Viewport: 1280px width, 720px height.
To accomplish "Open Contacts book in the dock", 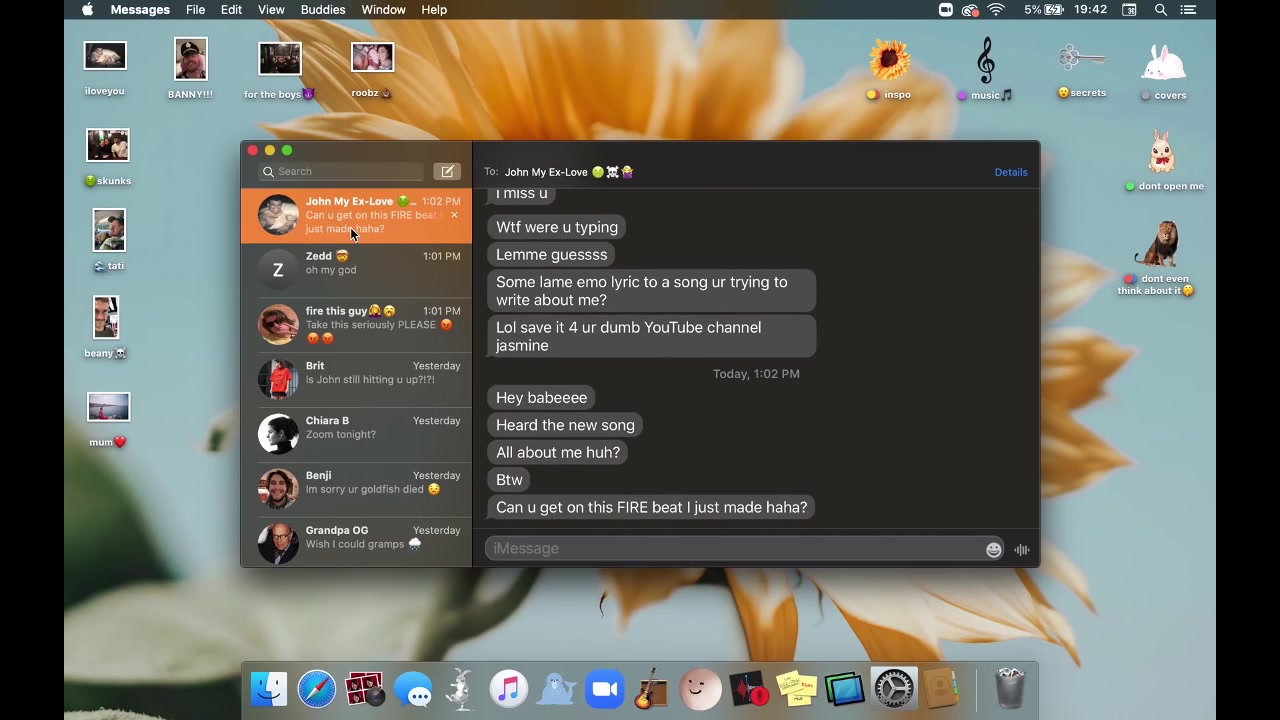I will [x=941, y=689].
